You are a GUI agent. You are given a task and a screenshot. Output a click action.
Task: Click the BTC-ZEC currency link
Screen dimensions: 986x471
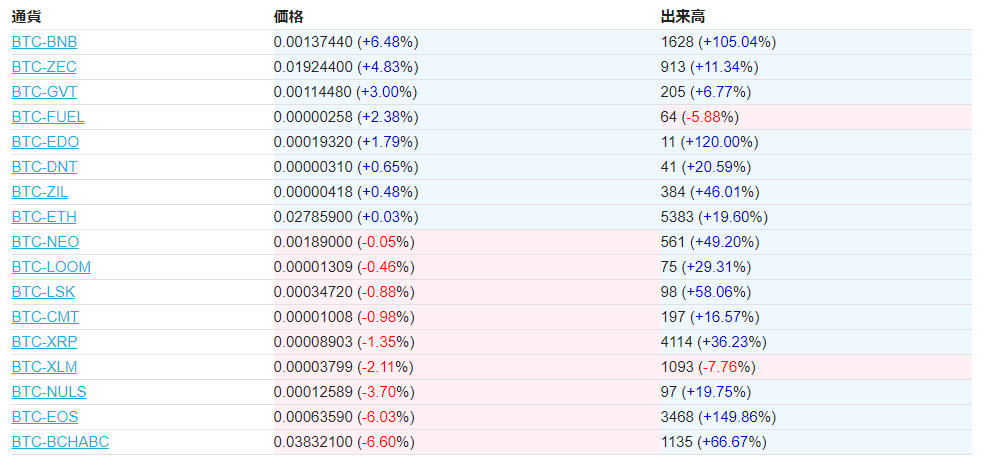point(44,67)
